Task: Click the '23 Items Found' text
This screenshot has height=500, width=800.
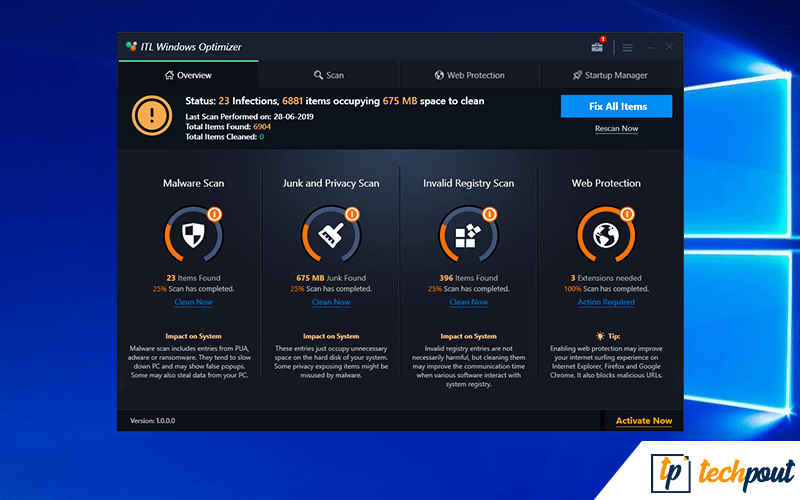Action: (193, 278)
